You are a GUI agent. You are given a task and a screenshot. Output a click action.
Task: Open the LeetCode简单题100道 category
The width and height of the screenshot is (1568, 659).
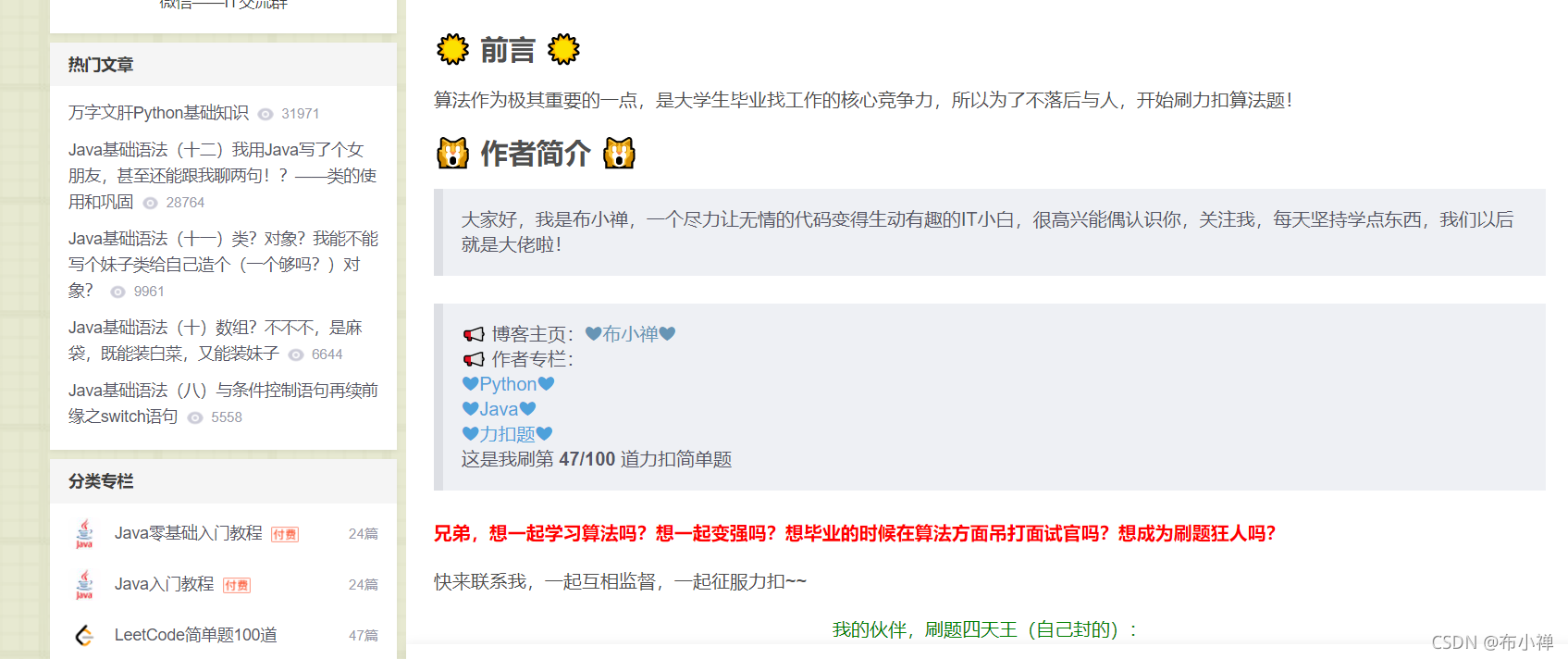pyautogui.click(x=195, y=635)
